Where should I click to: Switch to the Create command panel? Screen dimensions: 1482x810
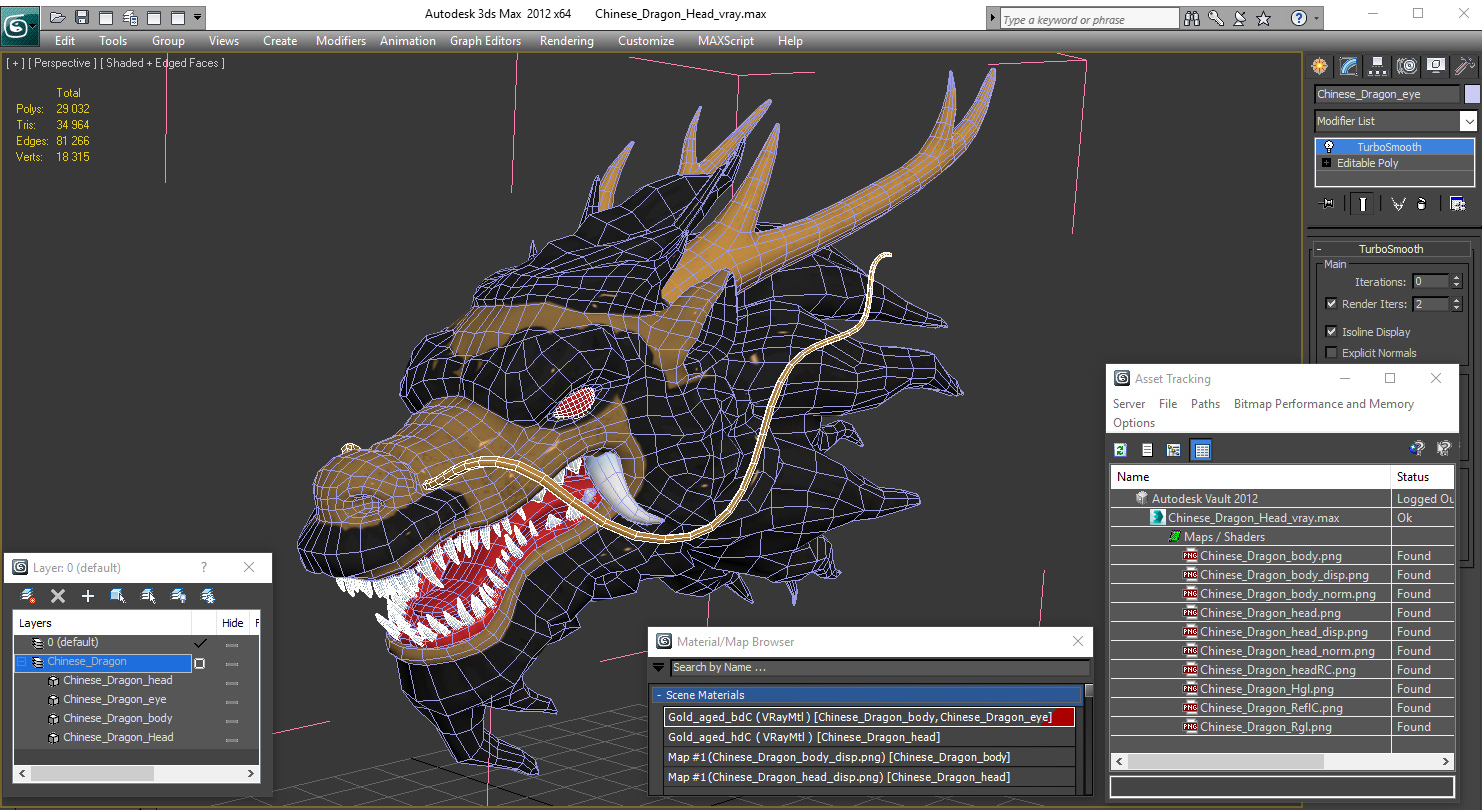[1320, 66]
